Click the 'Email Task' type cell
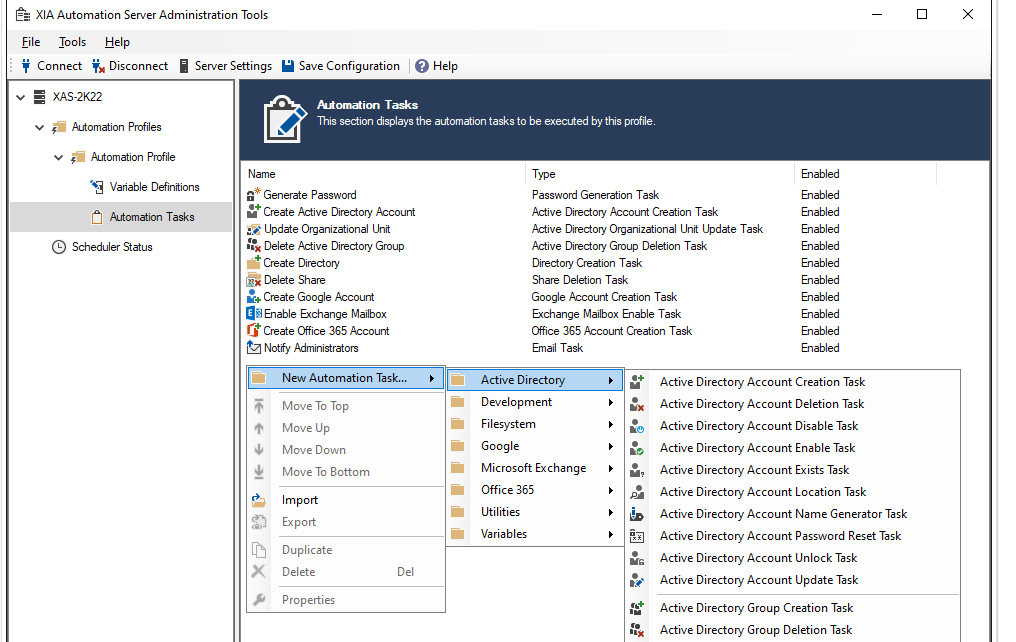Screen dimensions: 1016x642 point(557,348)
